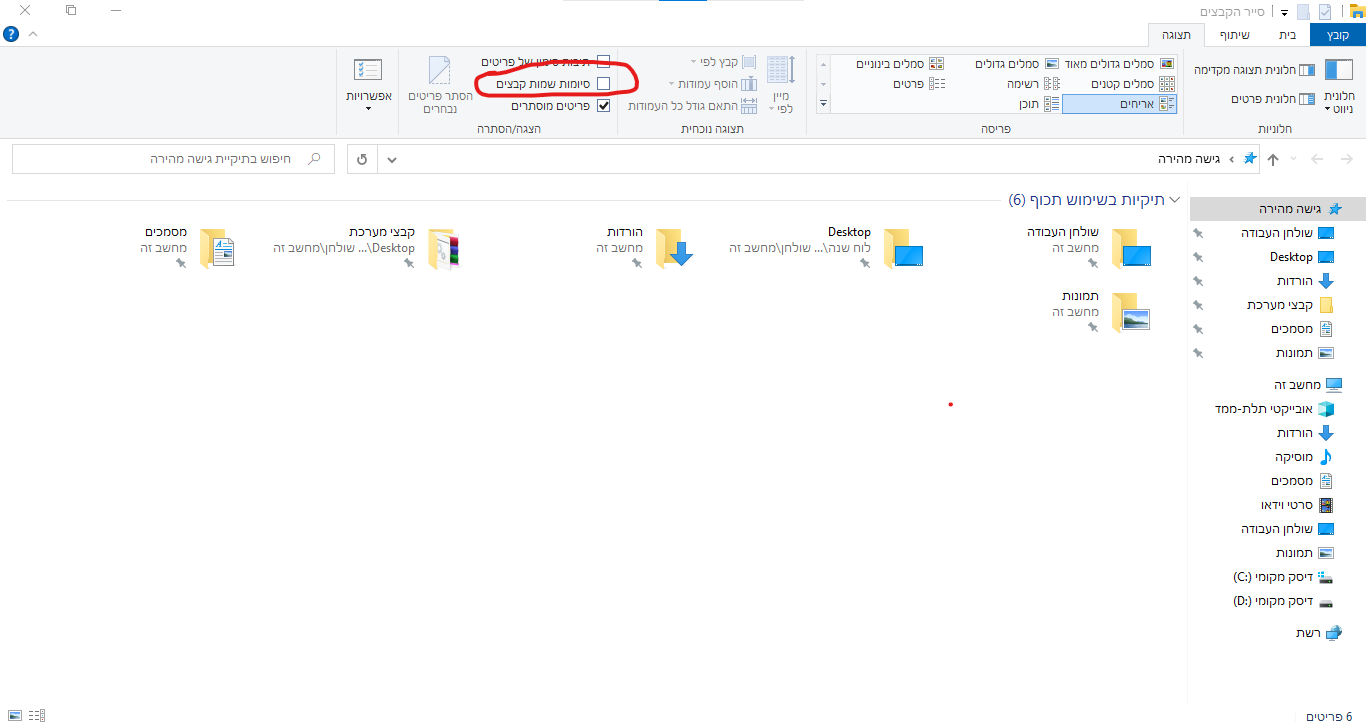Select the קבצי מערכת folder tile
Screen dimensions: 1366x728
pos(367,247)
